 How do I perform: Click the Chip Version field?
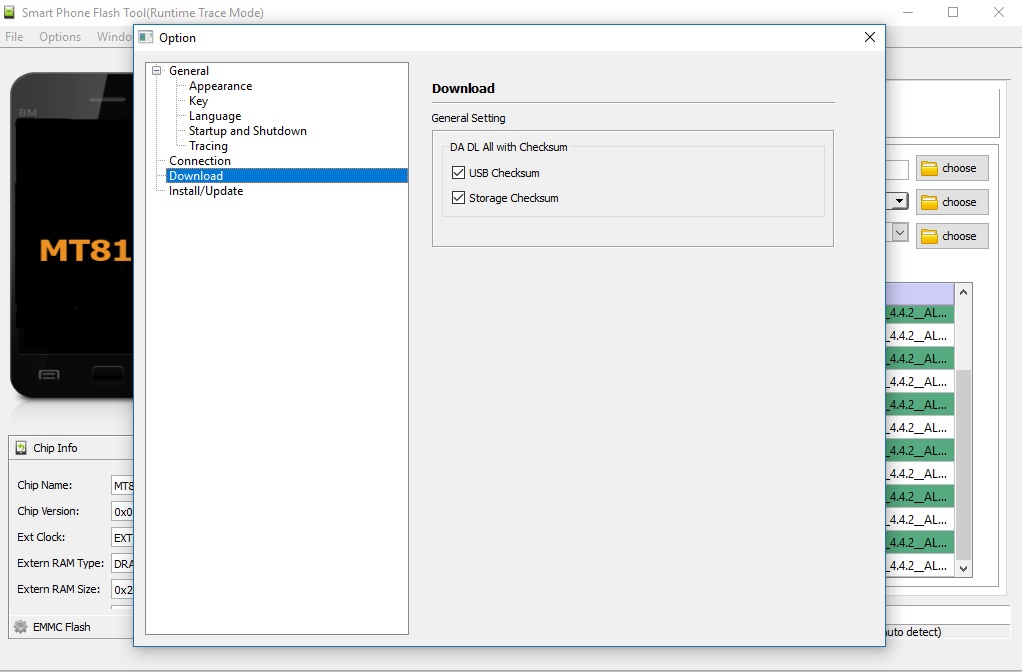click(x=122, y=512)
